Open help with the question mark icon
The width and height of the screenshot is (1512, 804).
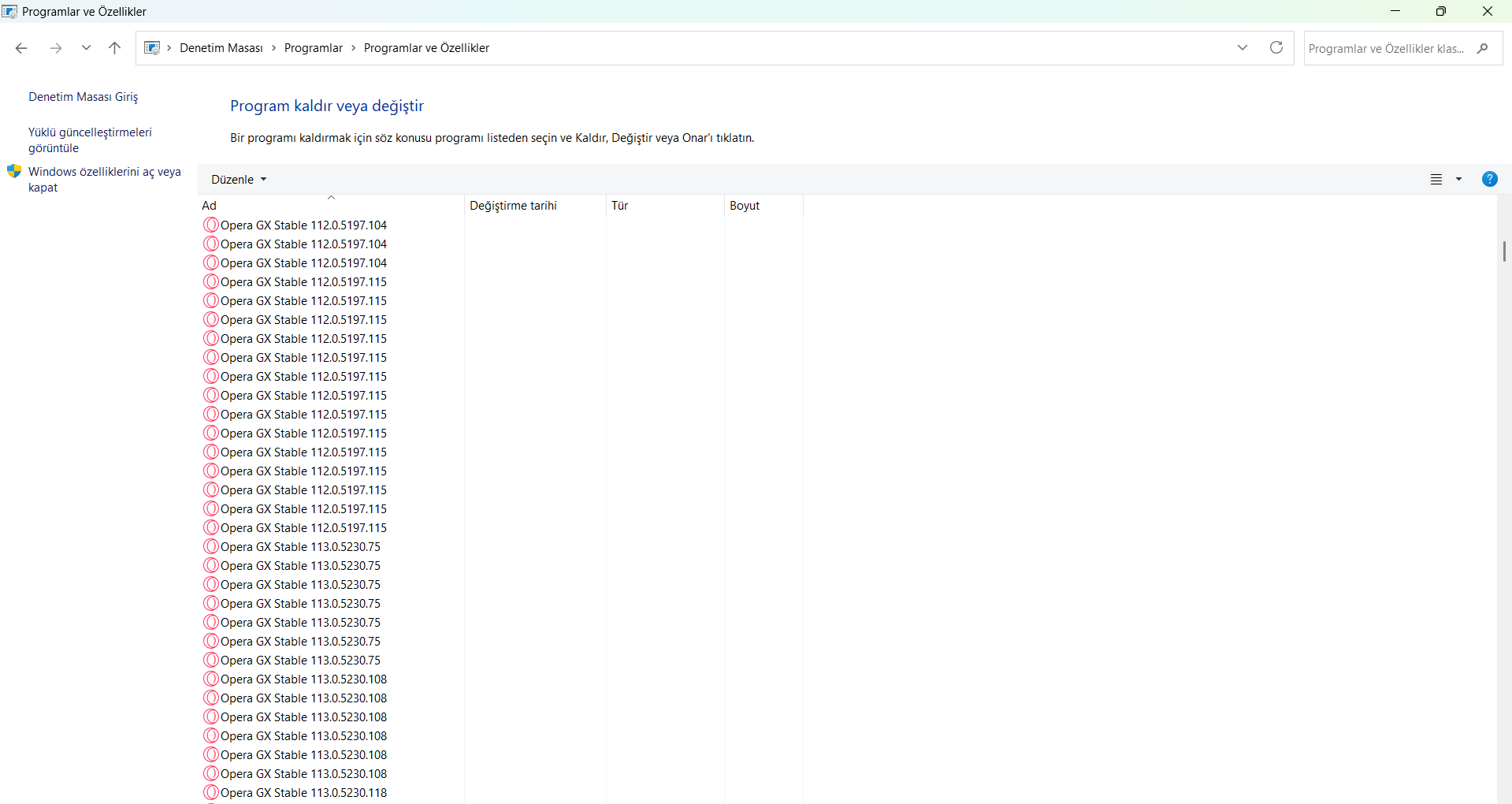[x=1489, y=179]
